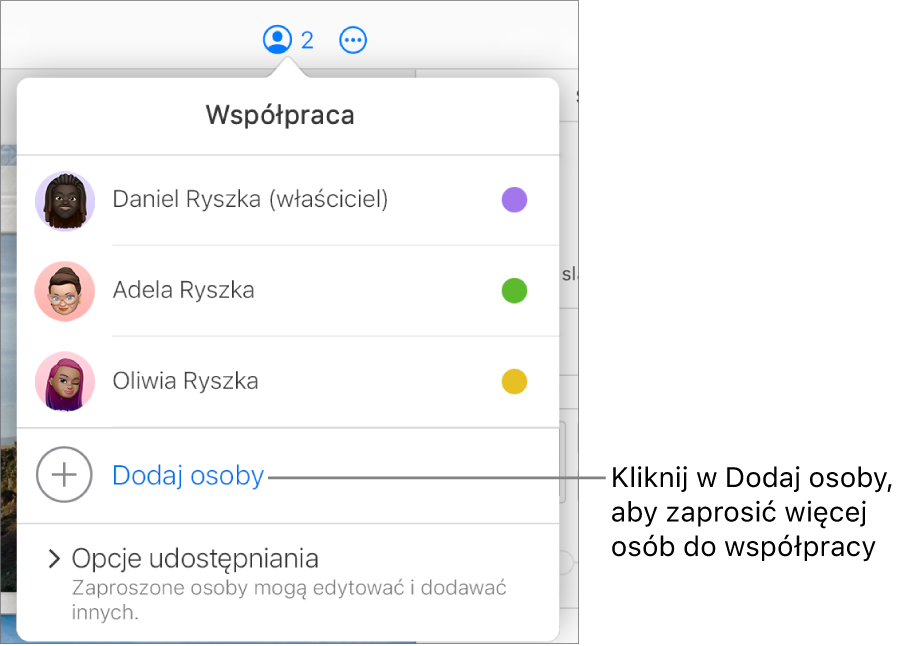The image size is (904, 646).
Task: Select the Adela Ryszka participant row
Action: pyautogui.click(x=250, y=291)
